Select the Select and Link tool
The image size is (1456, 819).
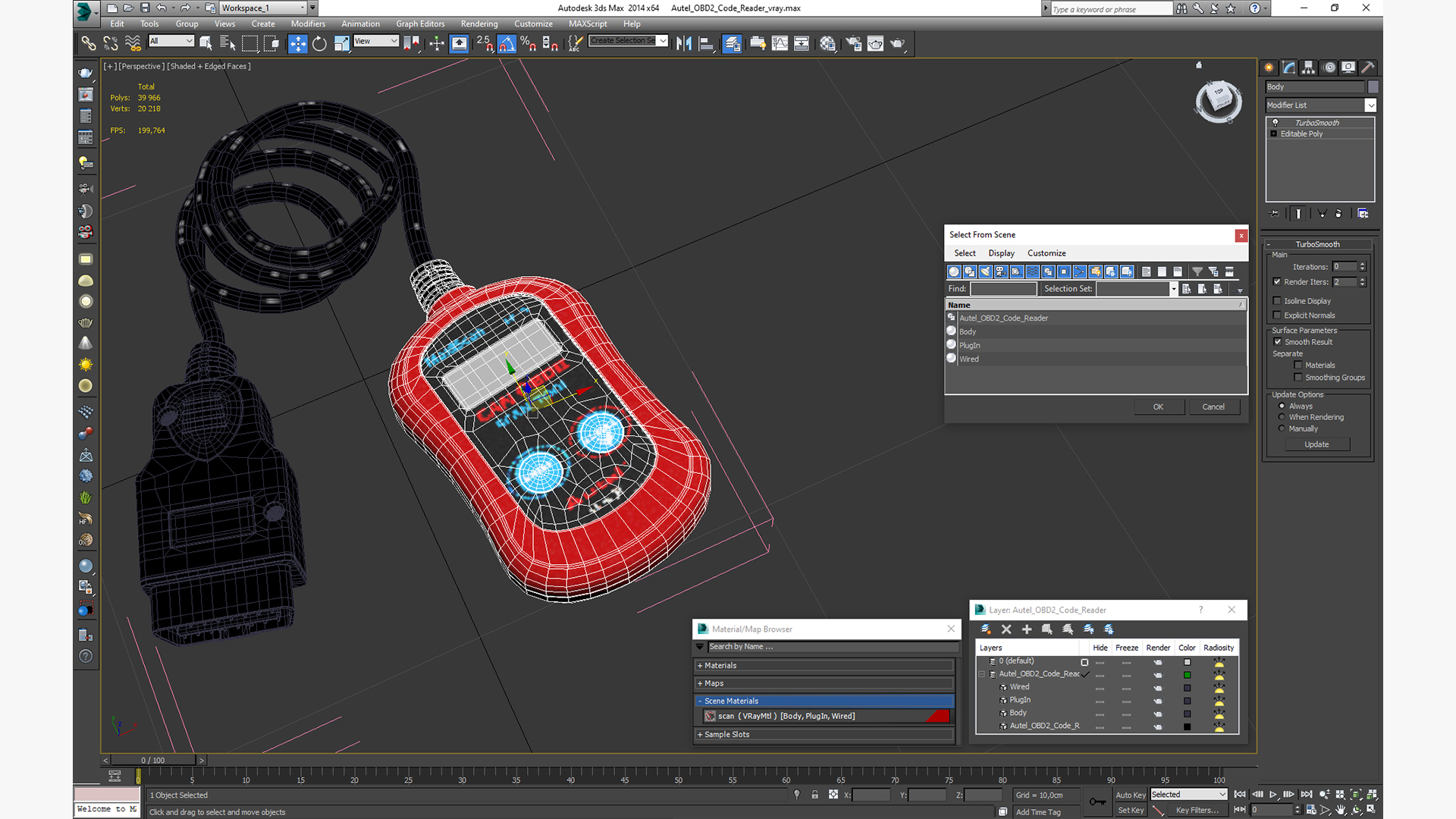(89, 43)
